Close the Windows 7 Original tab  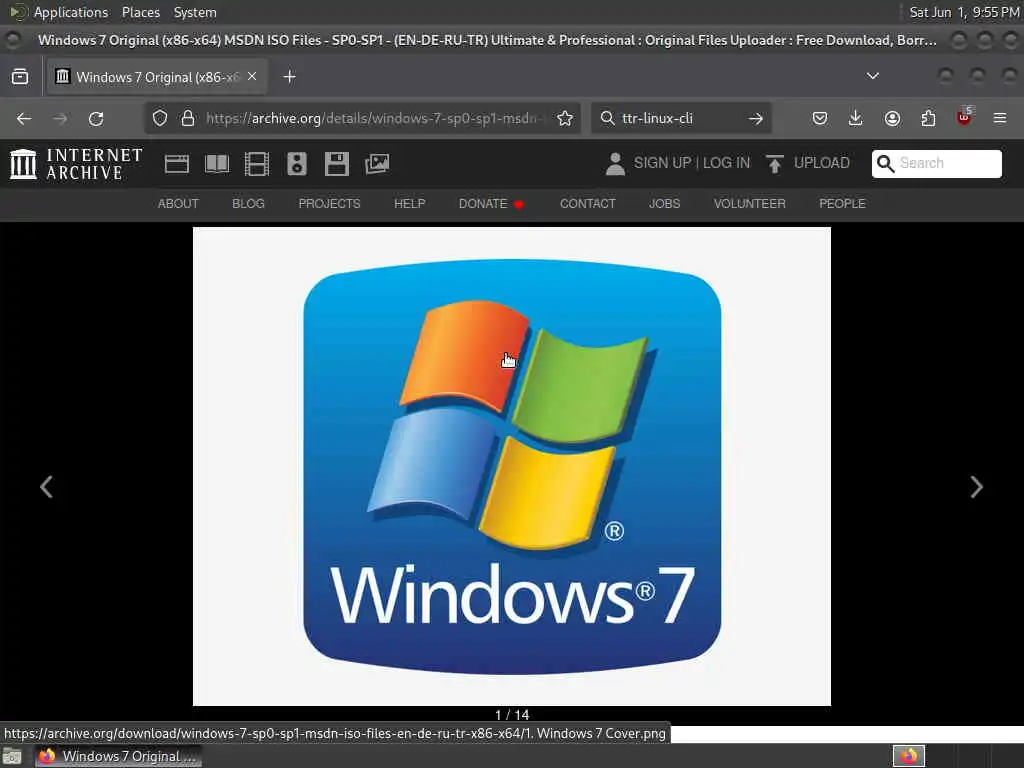point(252,76)
